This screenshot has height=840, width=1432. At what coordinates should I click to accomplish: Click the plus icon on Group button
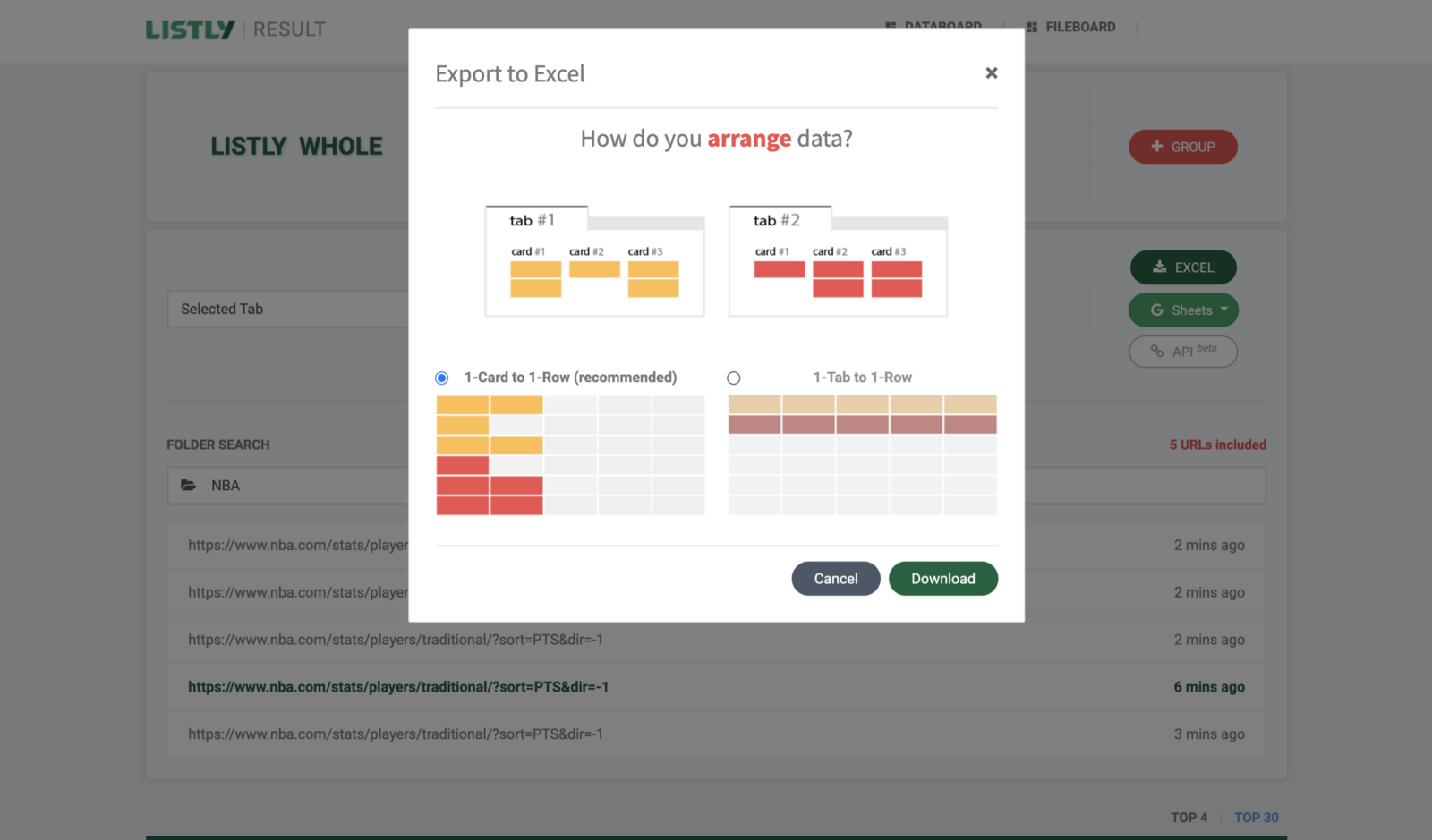click(1157, 147)
